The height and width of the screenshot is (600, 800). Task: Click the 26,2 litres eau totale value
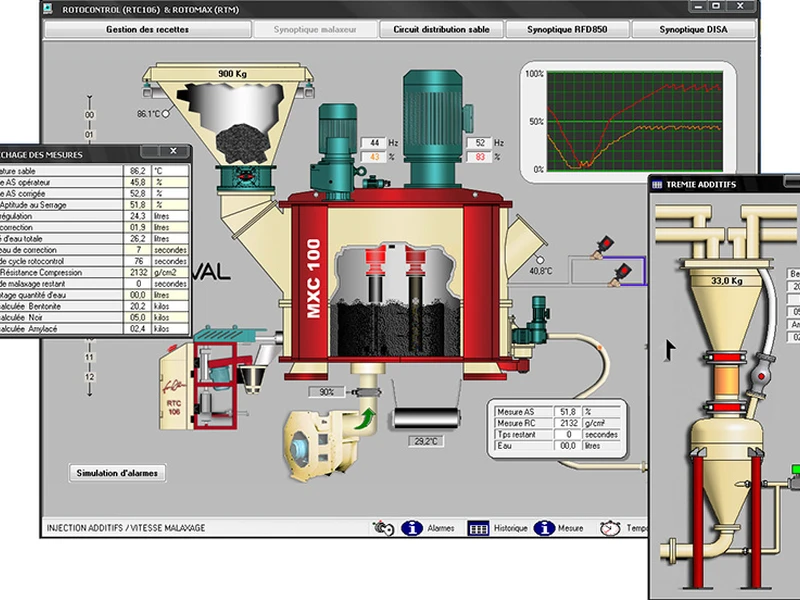pyautogui.click(x=138, y=238)
